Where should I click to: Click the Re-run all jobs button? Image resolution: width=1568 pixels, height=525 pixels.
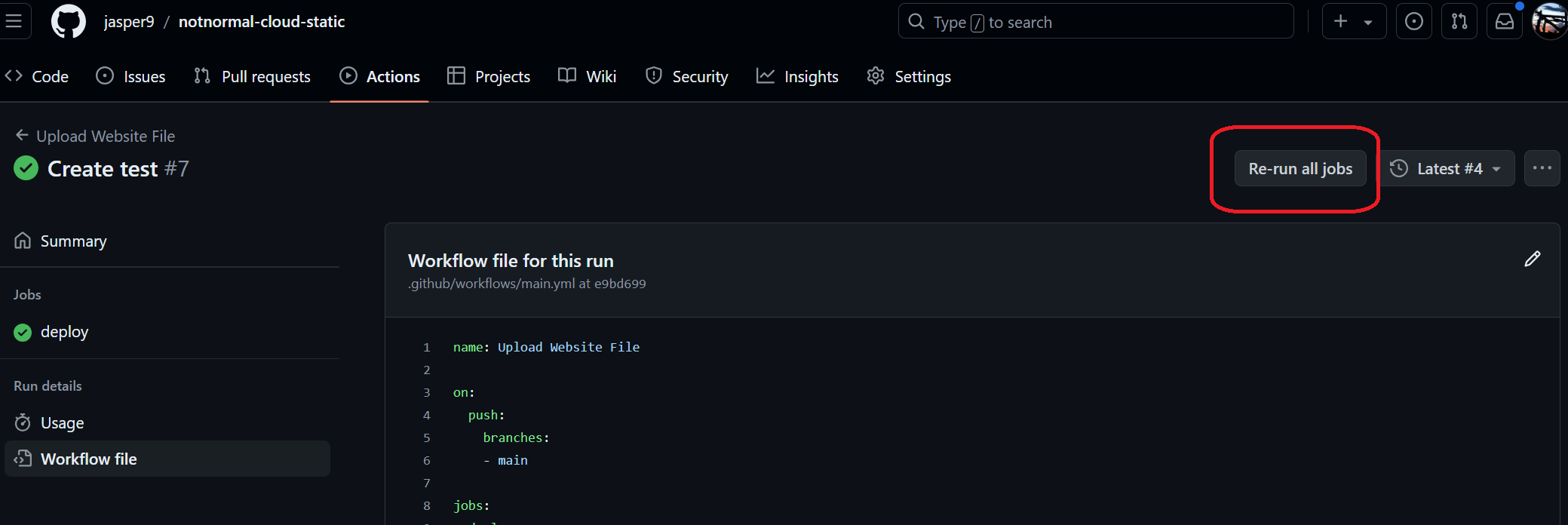click(1300, 168)
